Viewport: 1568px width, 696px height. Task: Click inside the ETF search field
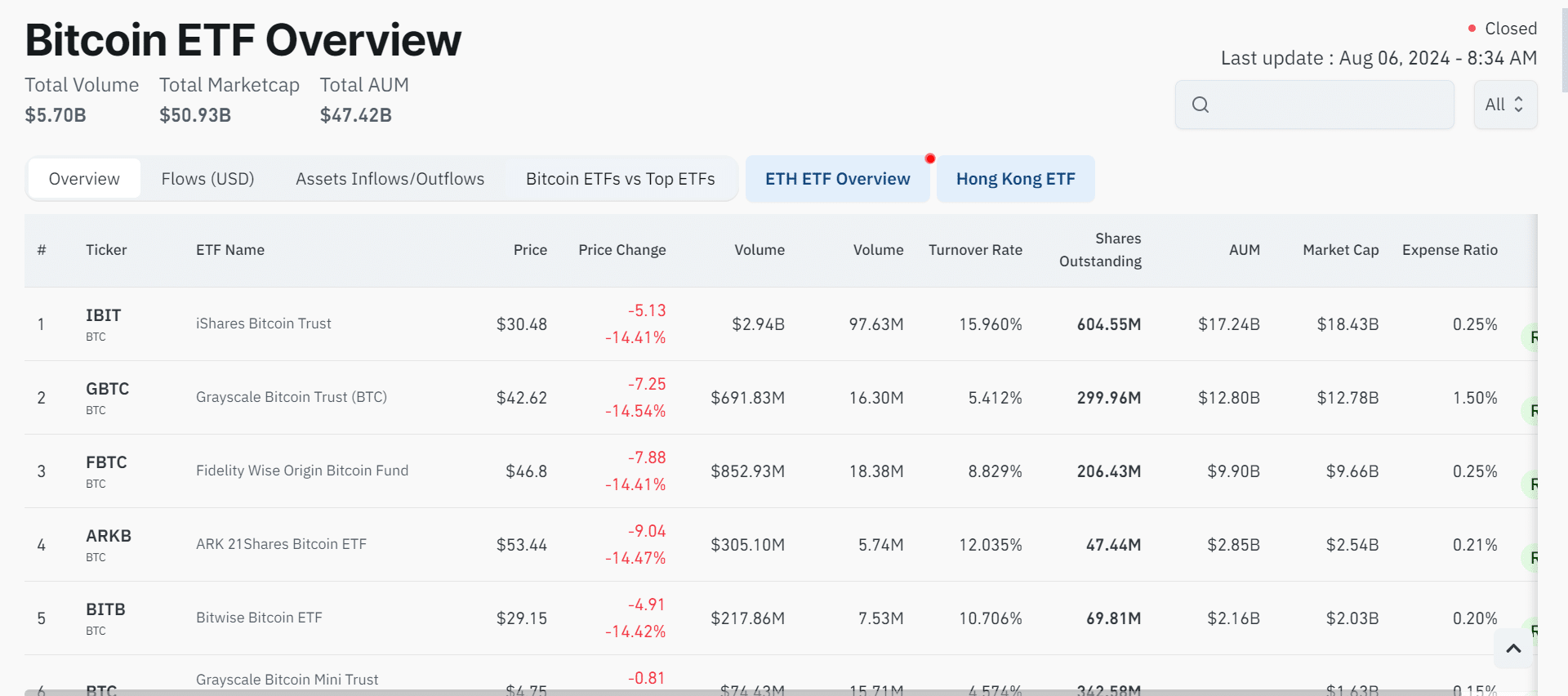point(1314,105)
